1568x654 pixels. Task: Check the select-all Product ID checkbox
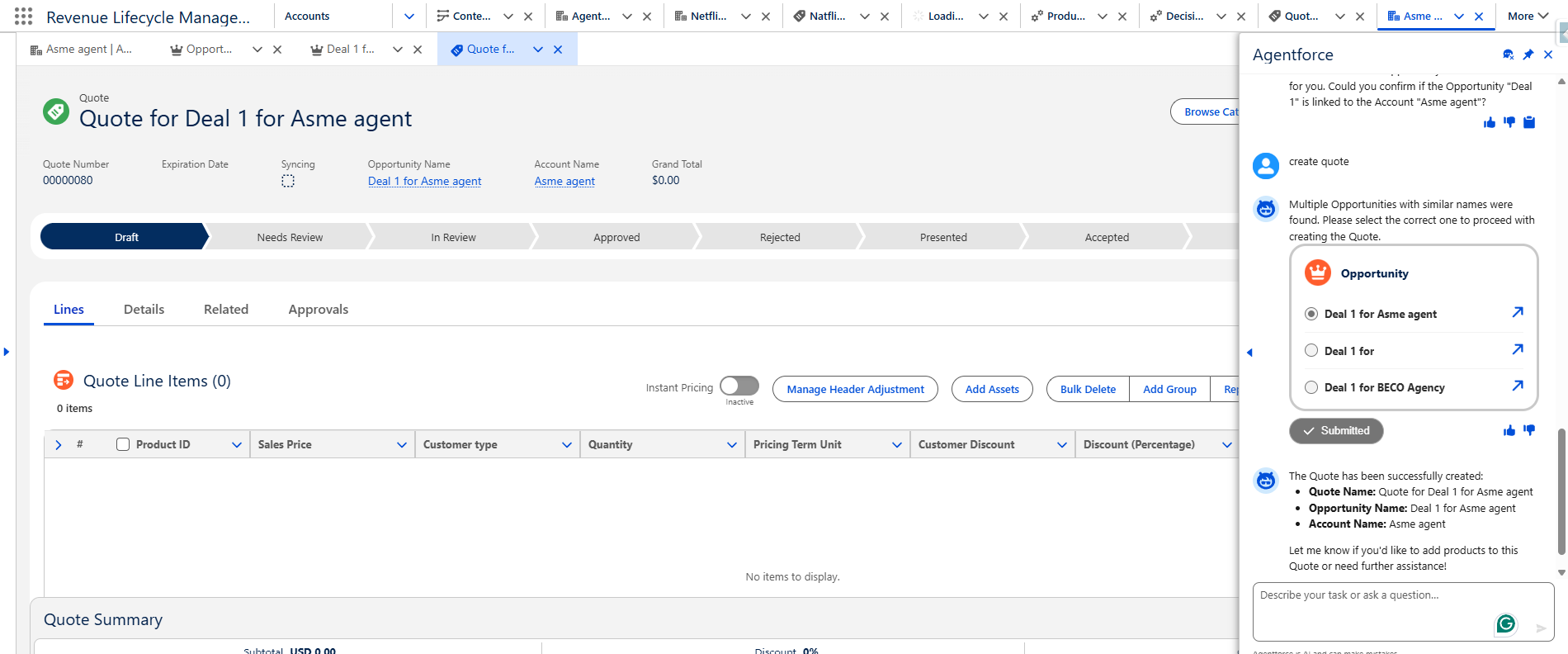click(x=123, y=444)
